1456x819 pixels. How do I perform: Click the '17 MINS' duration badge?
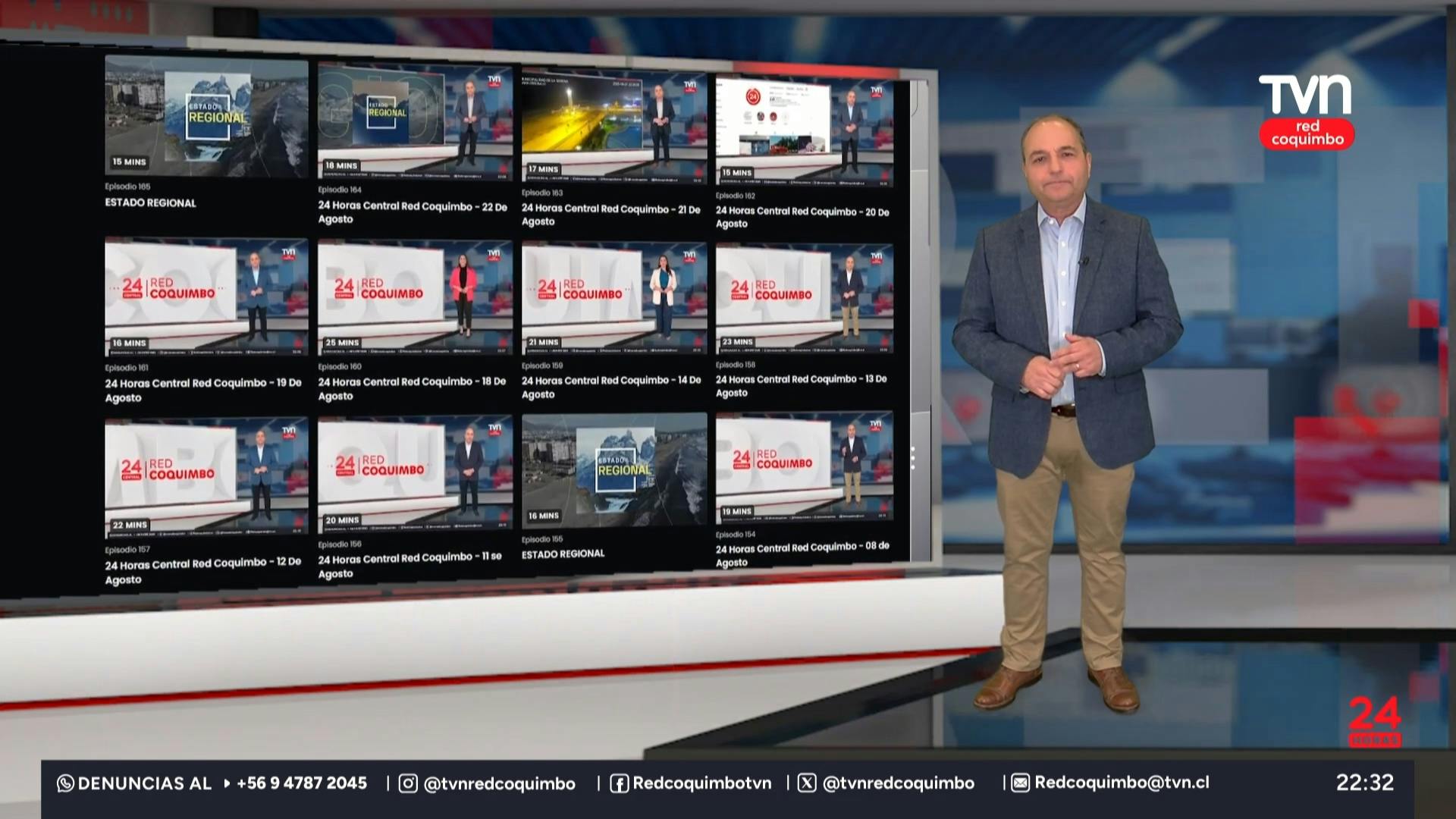pos(544,169)
